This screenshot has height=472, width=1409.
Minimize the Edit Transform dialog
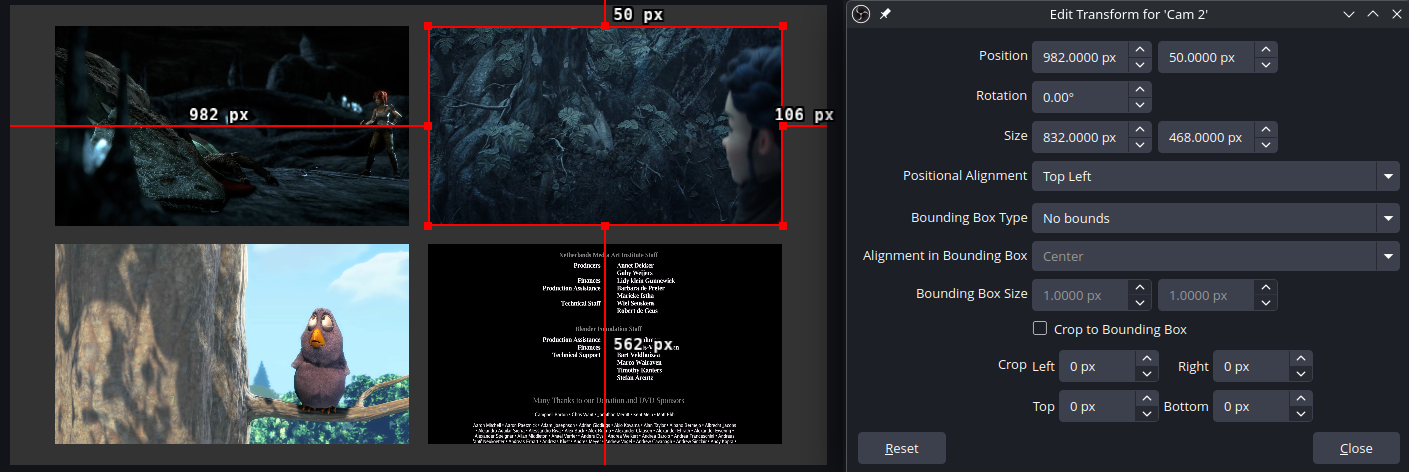[x=1349, y=14]
